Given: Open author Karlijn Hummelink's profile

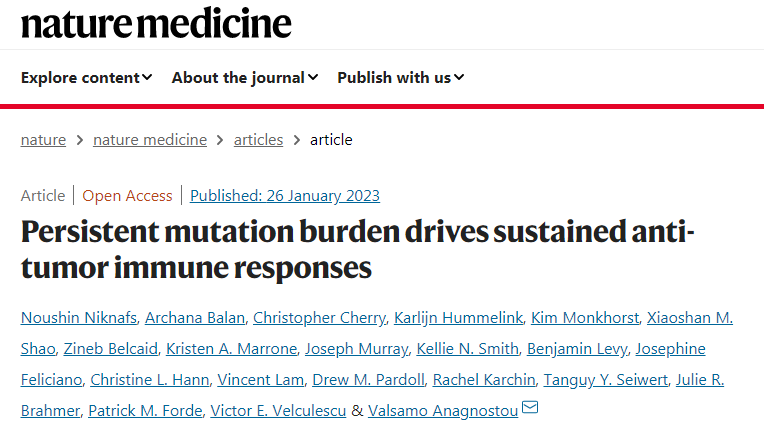Looking at the screenshot, I should click(x=456, y=319).
